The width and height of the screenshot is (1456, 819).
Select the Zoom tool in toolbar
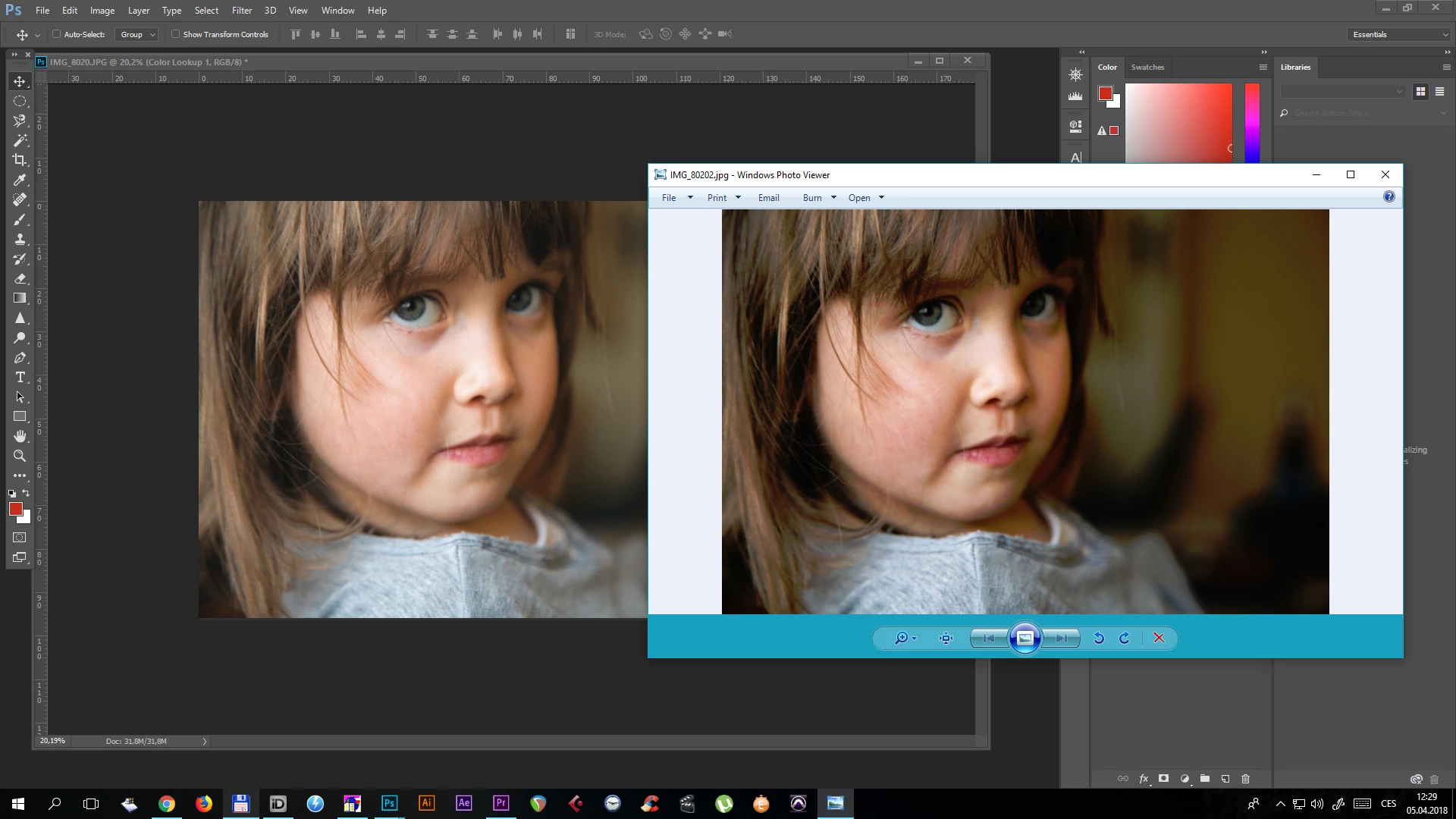click(20, 456)
